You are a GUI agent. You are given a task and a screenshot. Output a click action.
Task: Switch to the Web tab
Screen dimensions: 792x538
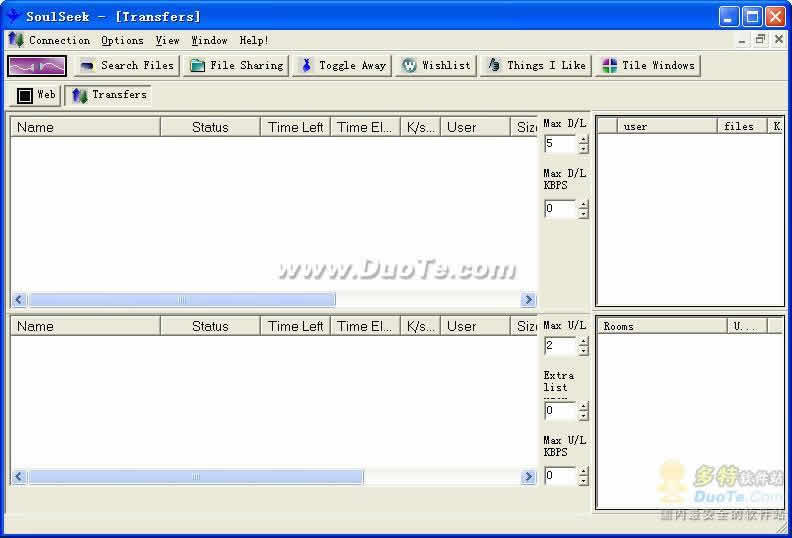click(36, 95)
